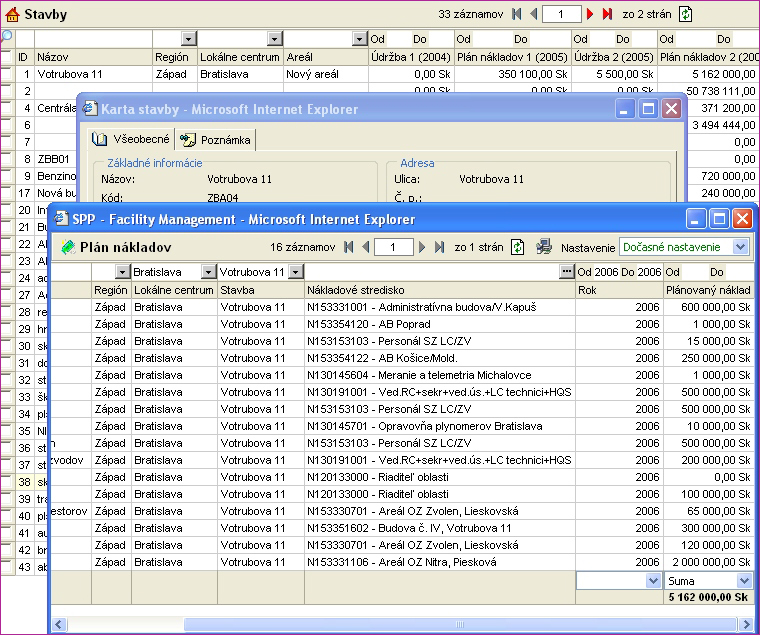Click the Stavby home icon
Viewport: 760px width, 635px height.
point(12,14)
